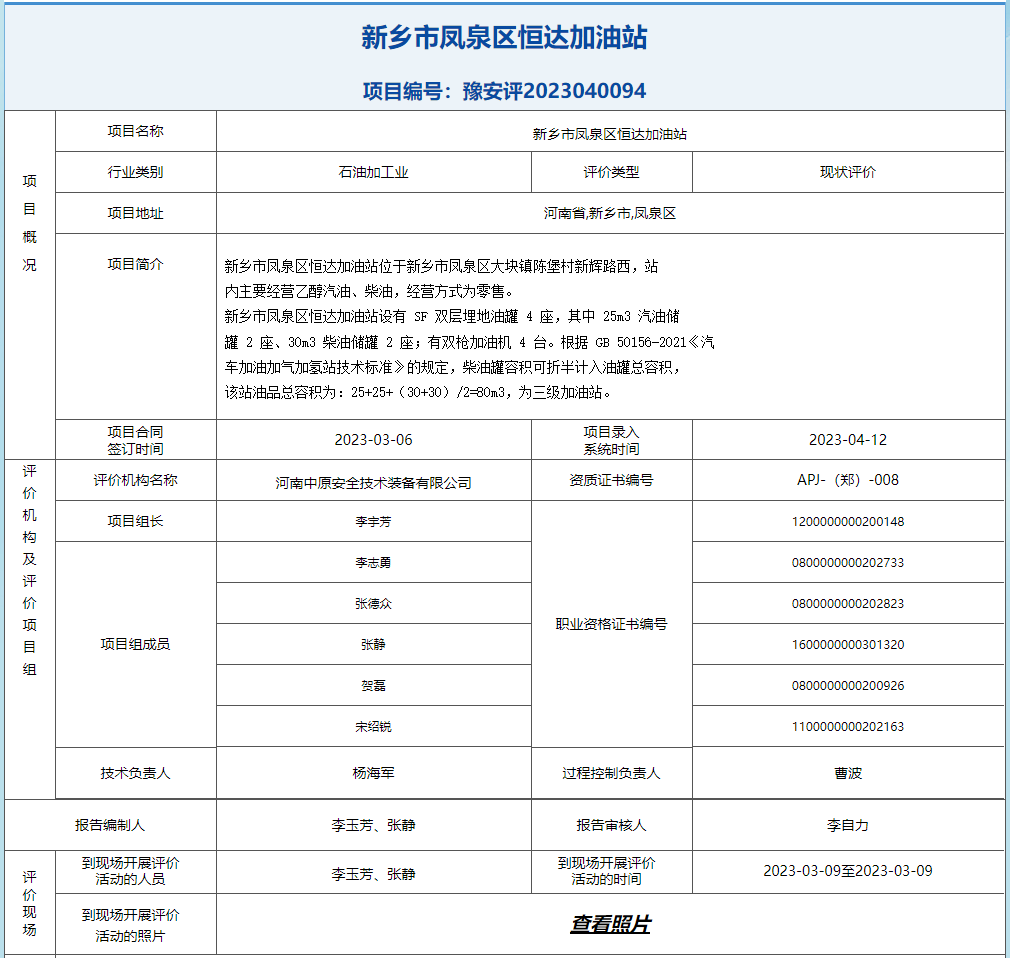The height and width of the screenshot is (958, 1010).
Task: Click the 评价机构及评价项目组 section header
Action: (30, 570)
